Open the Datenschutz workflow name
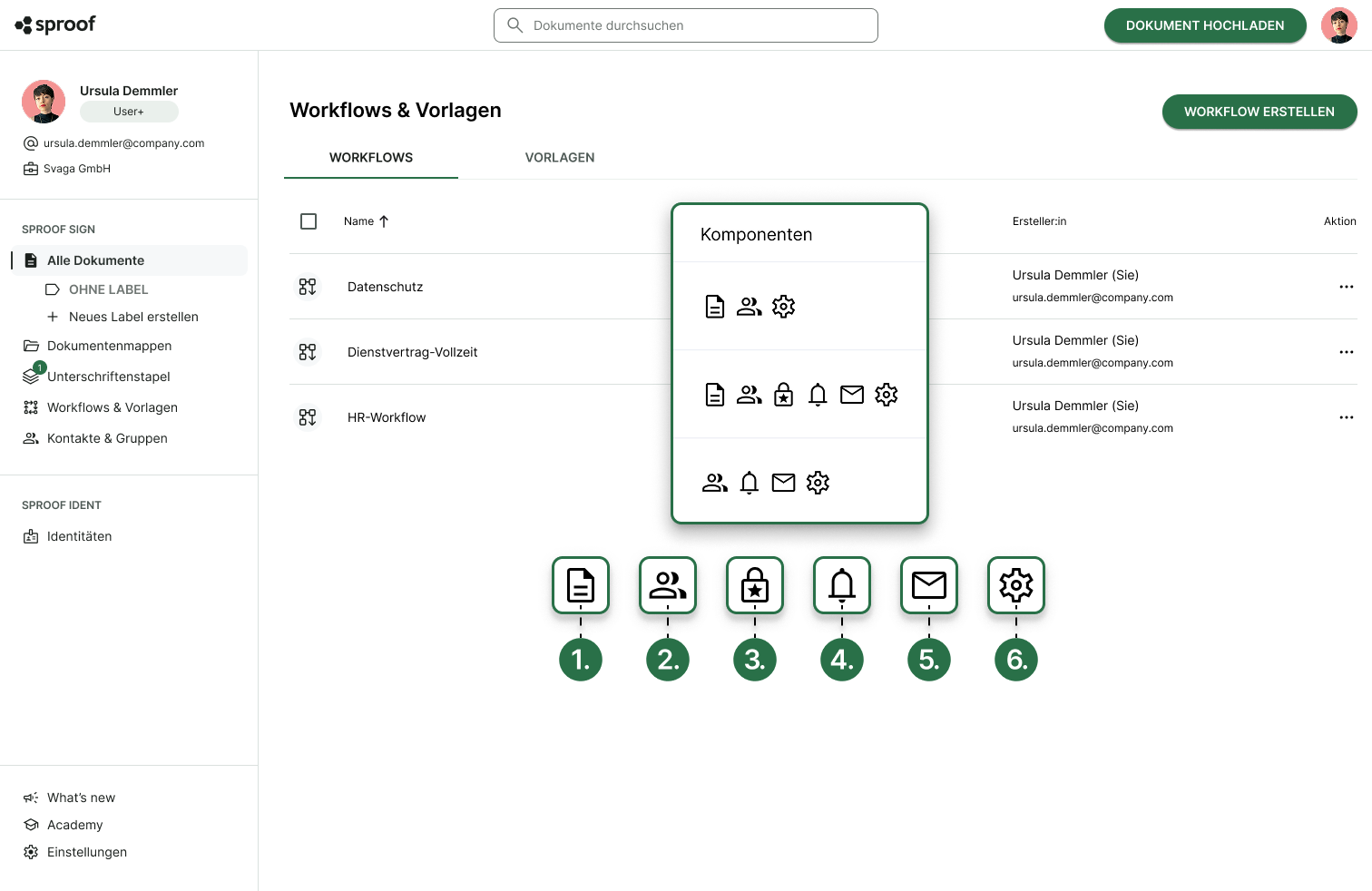 385,287
